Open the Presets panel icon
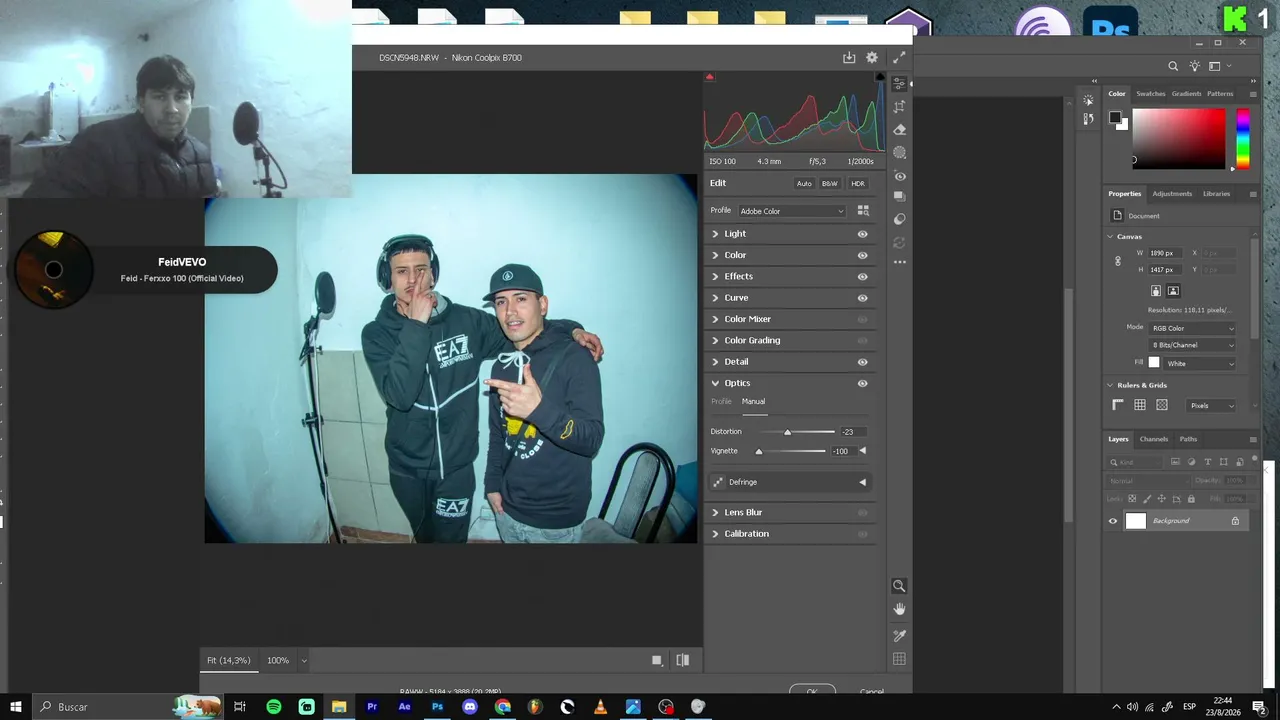This screenshot has height=720, width=1280. click(899, 219)
